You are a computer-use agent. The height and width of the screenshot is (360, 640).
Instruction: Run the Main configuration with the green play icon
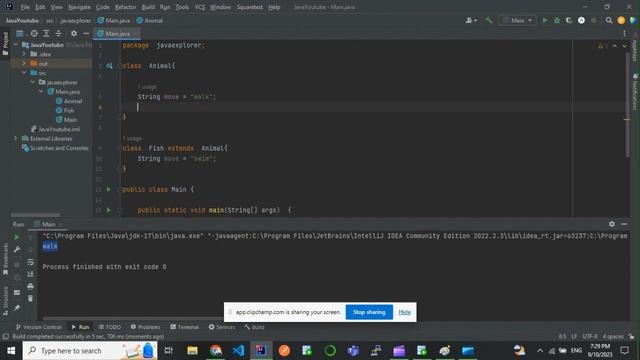tap(544, 20)
